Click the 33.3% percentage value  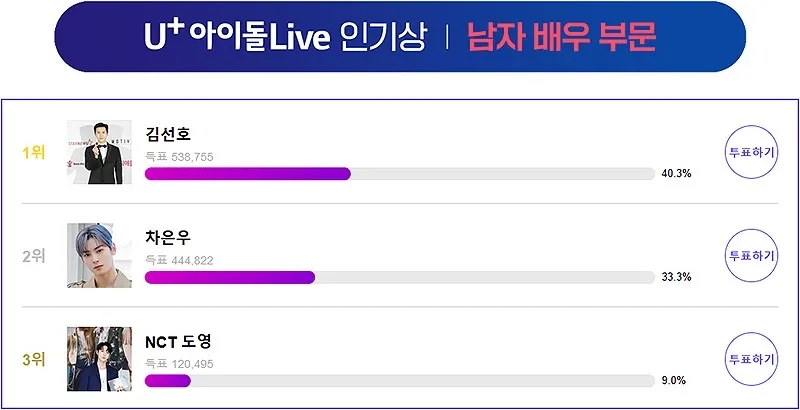[x=677, y=277]
